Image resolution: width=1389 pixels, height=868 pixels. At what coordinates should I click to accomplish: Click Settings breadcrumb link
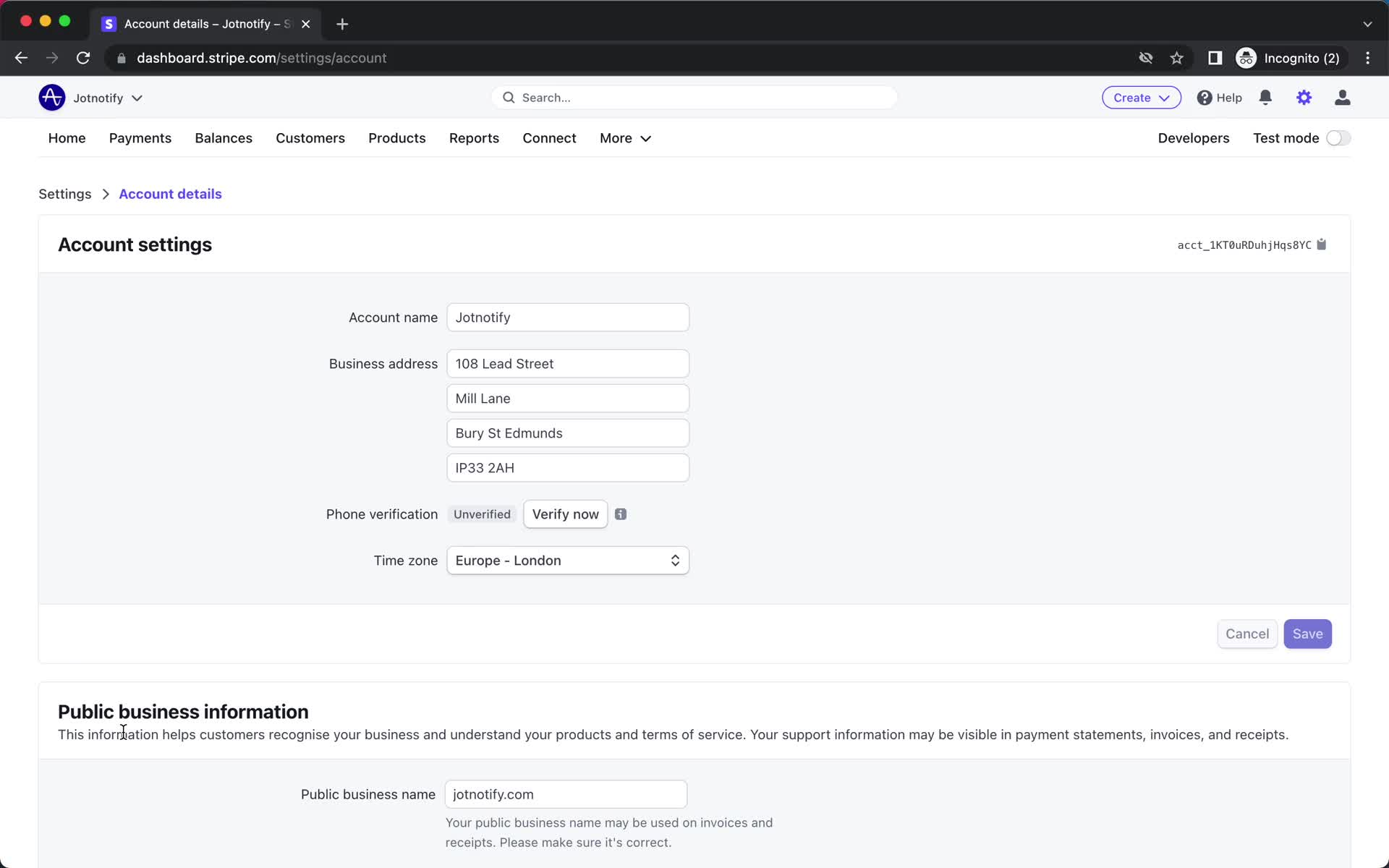[65, 194]
